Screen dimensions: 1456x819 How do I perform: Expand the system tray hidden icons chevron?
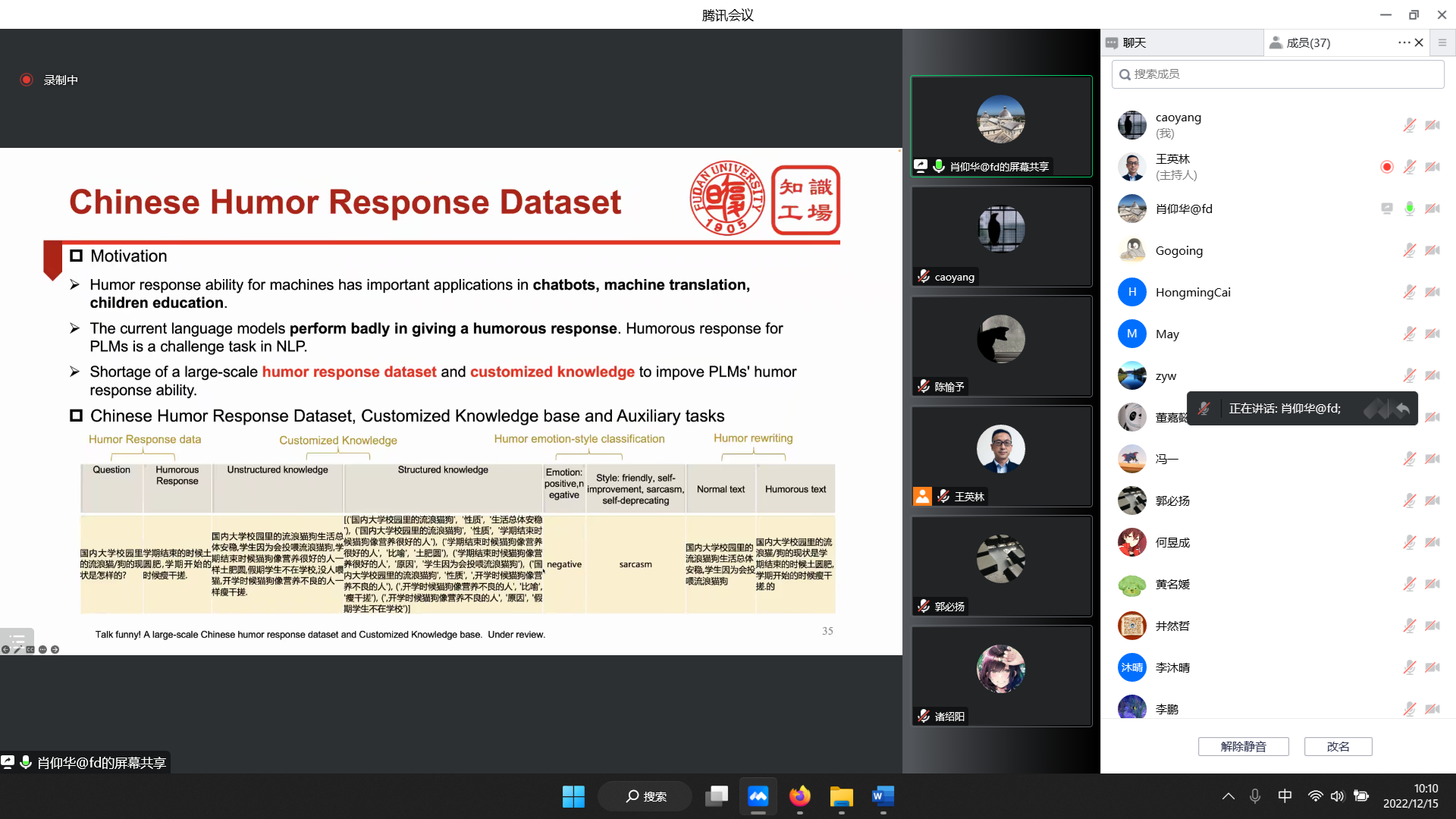click(x=1228, y=796)
